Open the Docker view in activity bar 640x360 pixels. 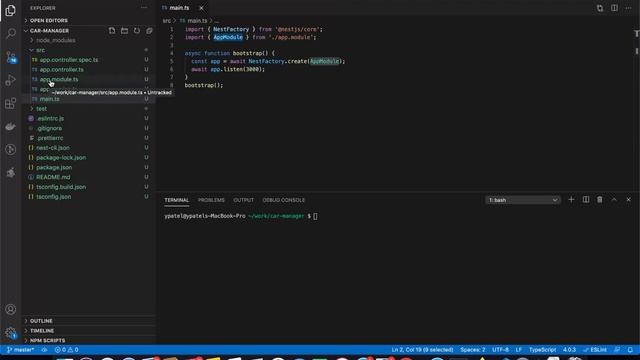point(11,127)
